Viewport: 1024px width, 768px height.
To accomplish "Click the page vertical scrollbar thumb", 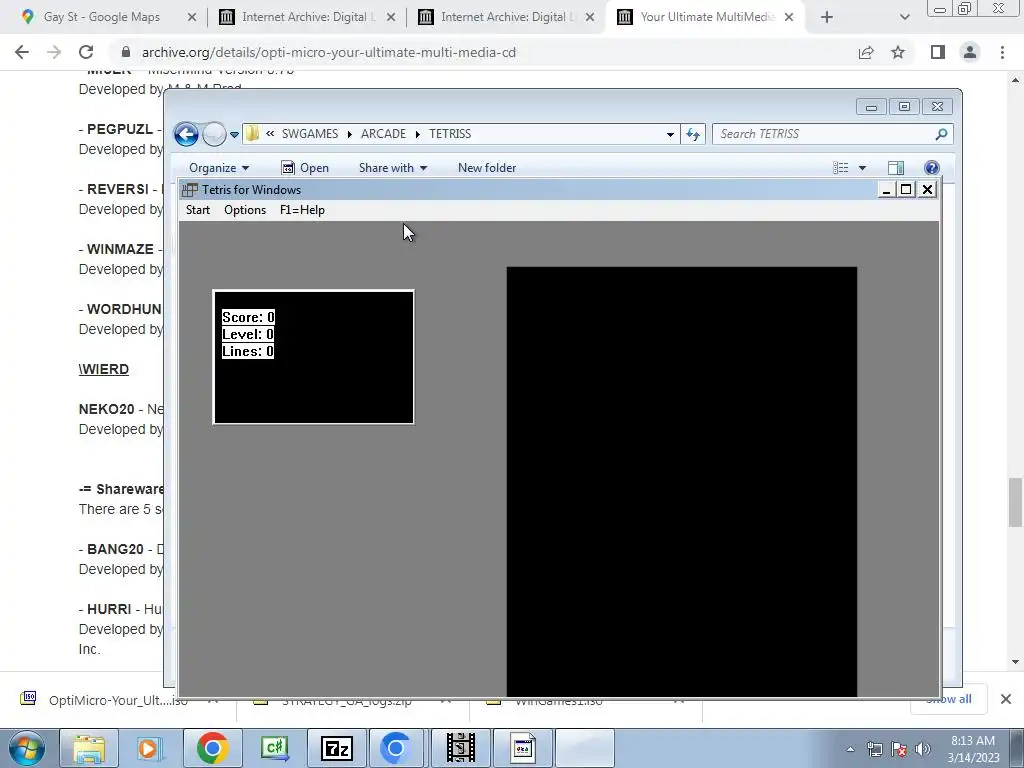I will [1015, 502].
